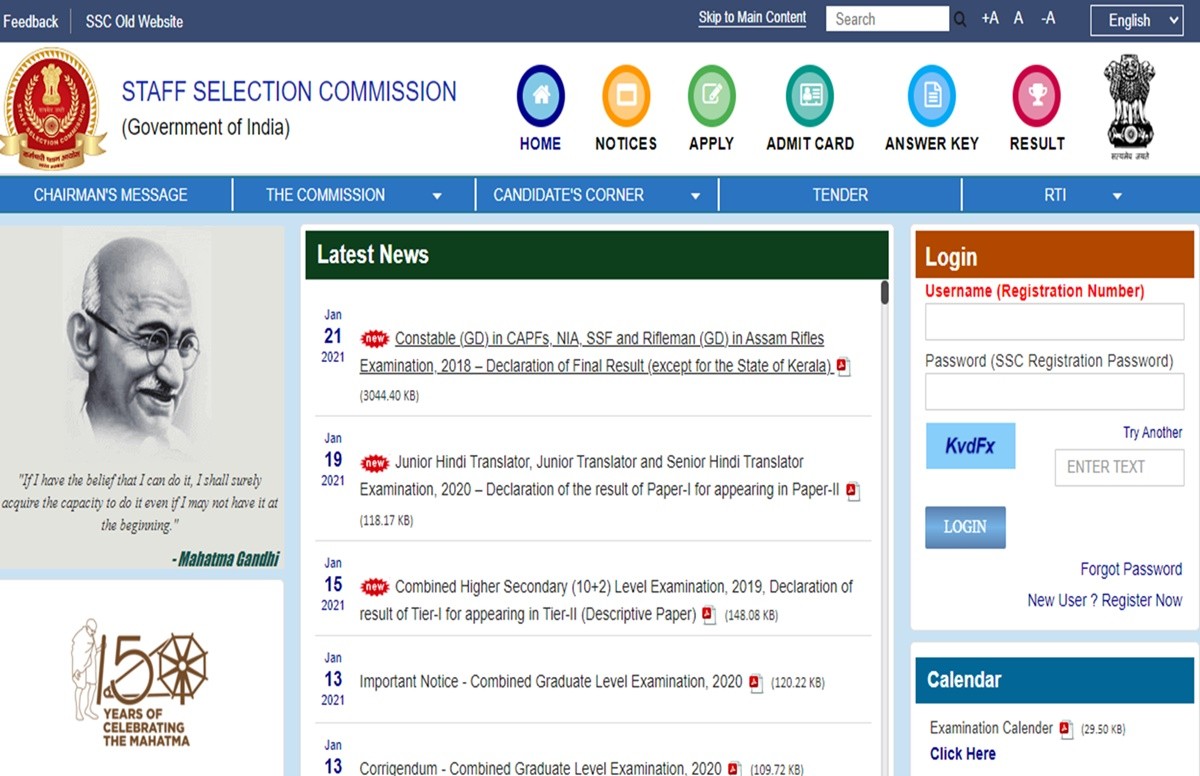Click the search magnifier icon
This screenshot has height=776, width=1200.
coord(961,20)
